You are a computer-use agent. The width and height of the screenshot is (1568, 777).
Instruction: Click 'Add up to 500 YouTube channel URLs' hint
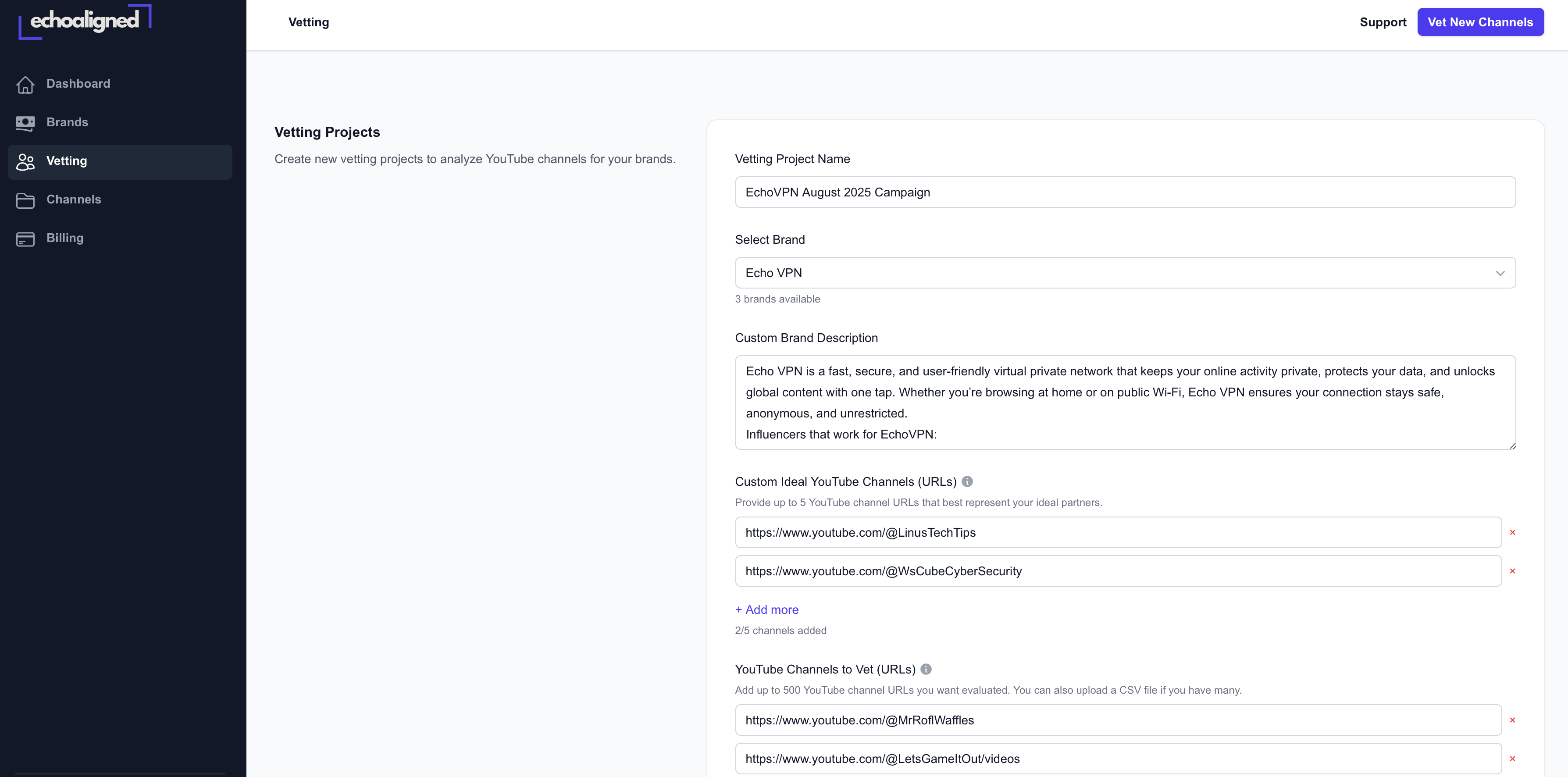(987, 690)
